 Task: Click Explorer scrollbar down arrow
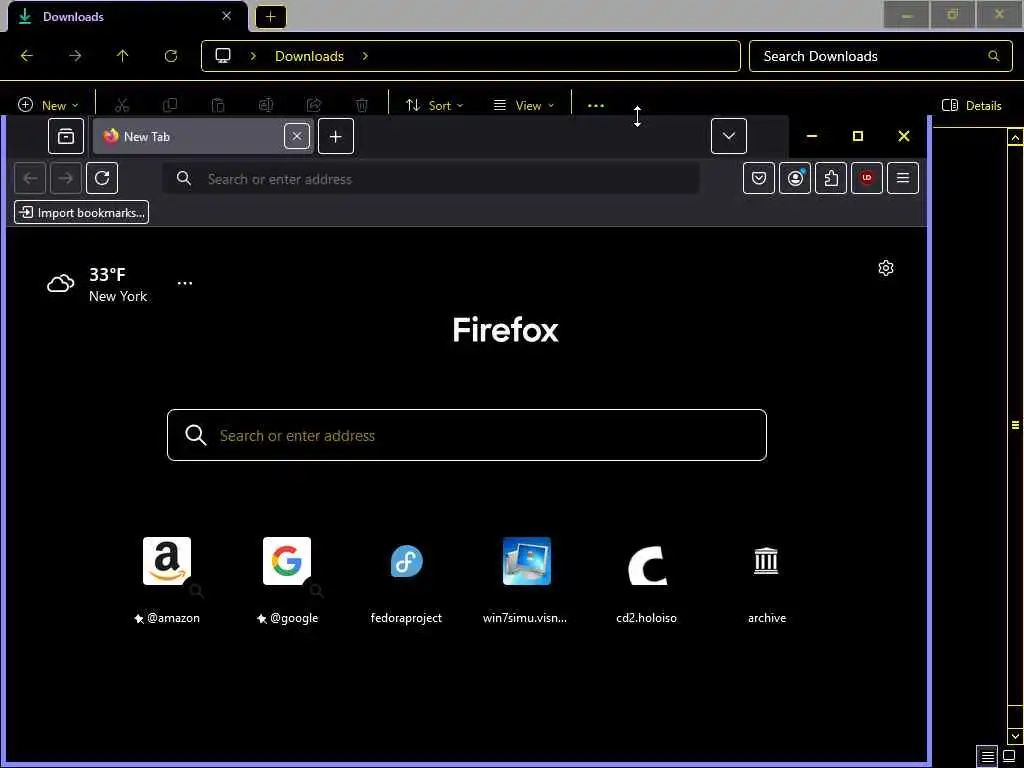[x=1015, y=736]
